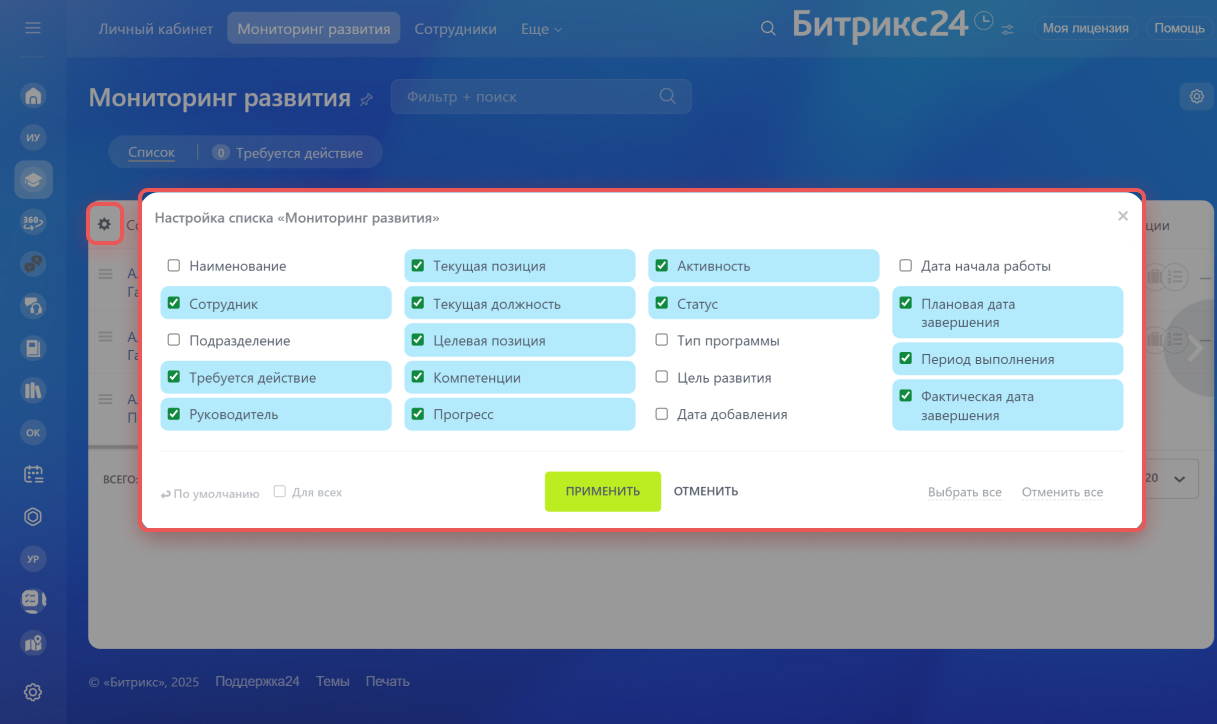Open the page size dropdown showing 20
The height and width of the screenshot is (724, 1217).
pos(1166,479)
